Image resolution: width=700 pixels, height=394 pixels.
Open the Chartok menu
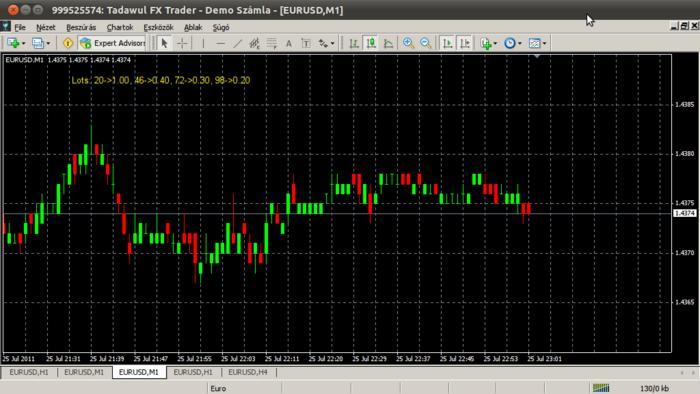pyautogui.click(x=120, y=27)
